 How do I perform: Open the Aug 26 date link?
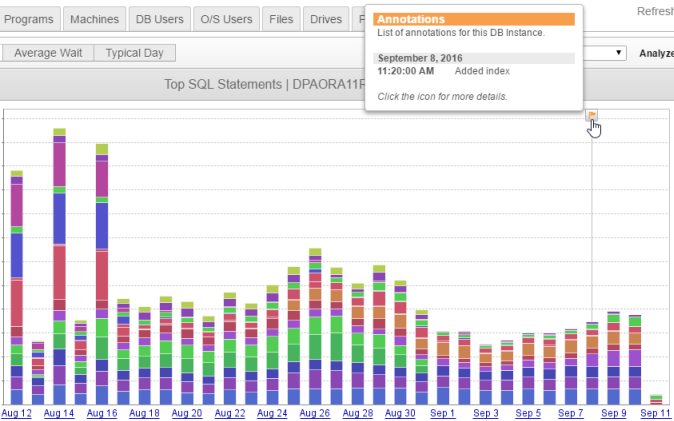pyautogui.click(x=315, y=413)
